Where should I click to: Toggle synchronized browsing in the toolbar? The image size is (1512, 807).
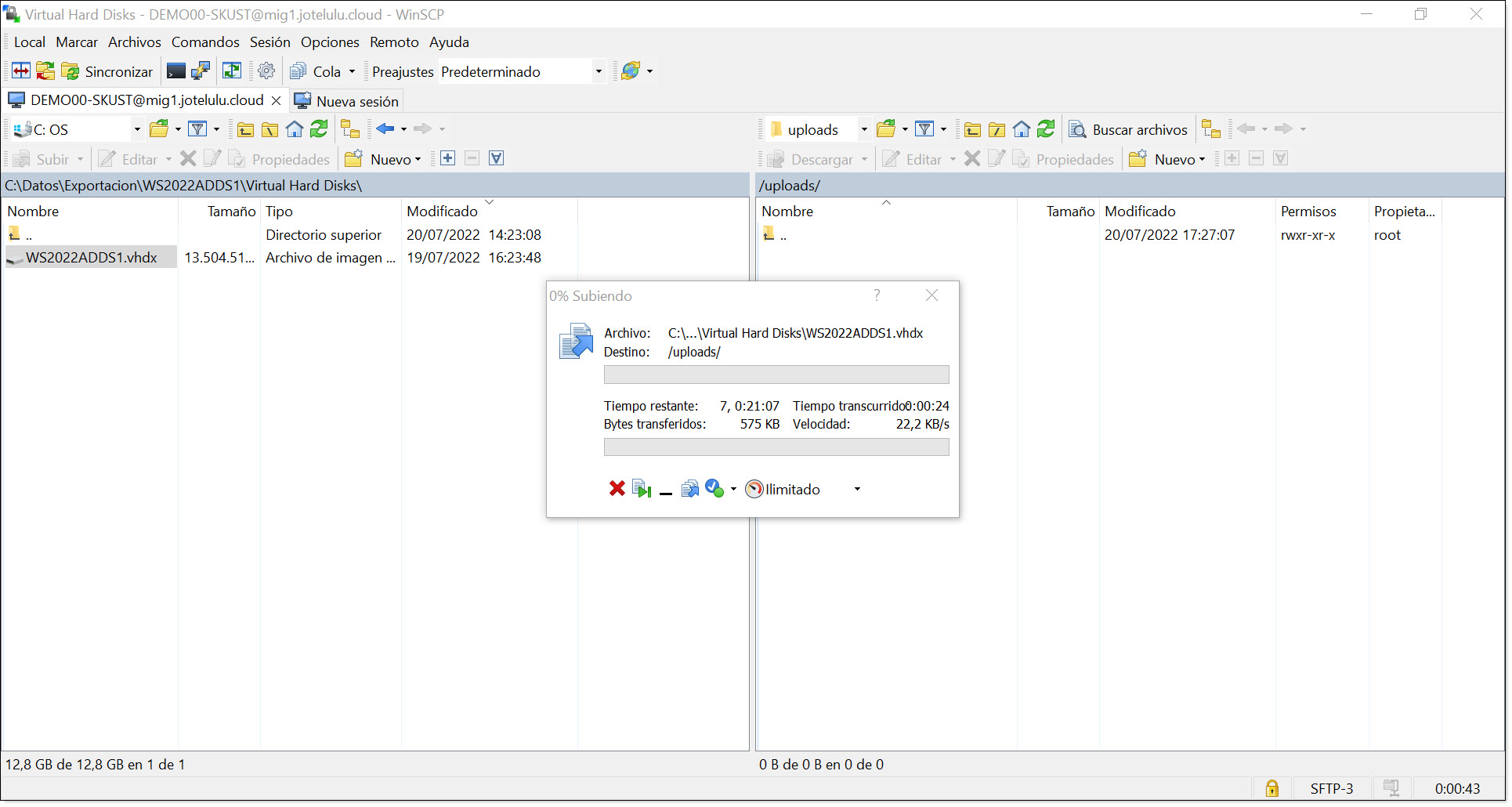pos(20,71)
